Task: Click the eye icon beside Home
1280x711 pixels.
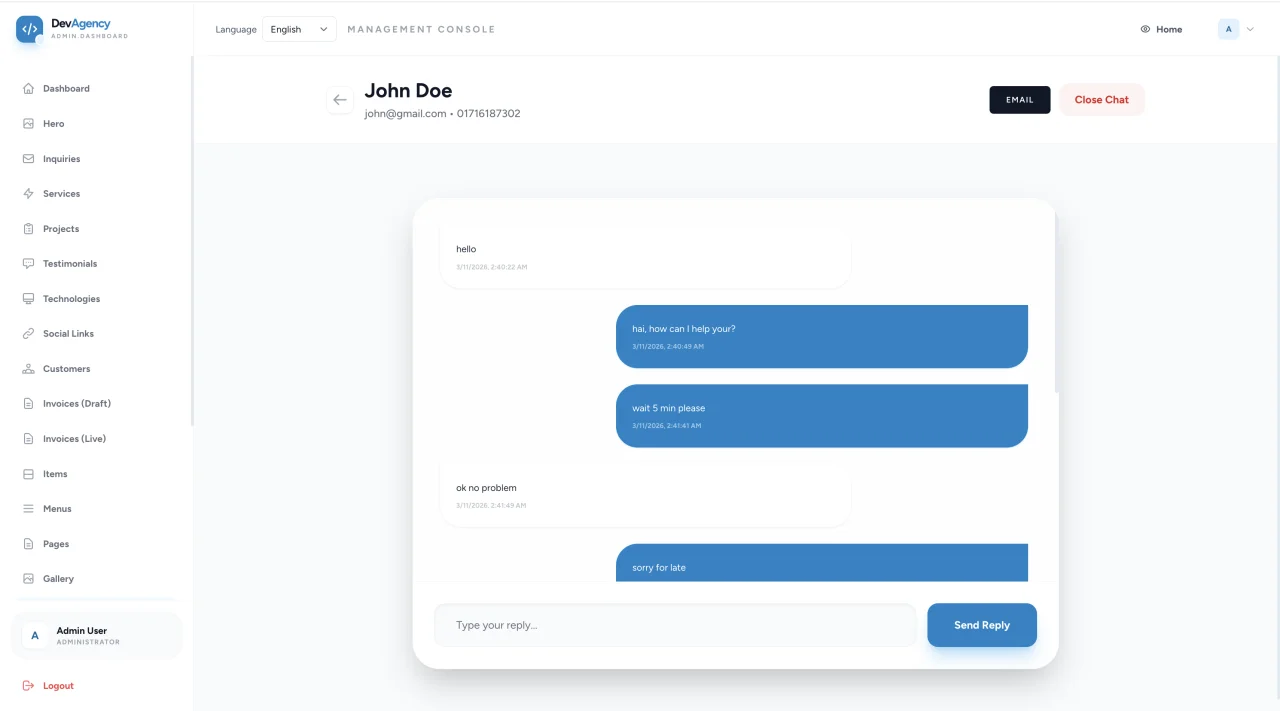Action: tap(1145, 30)
